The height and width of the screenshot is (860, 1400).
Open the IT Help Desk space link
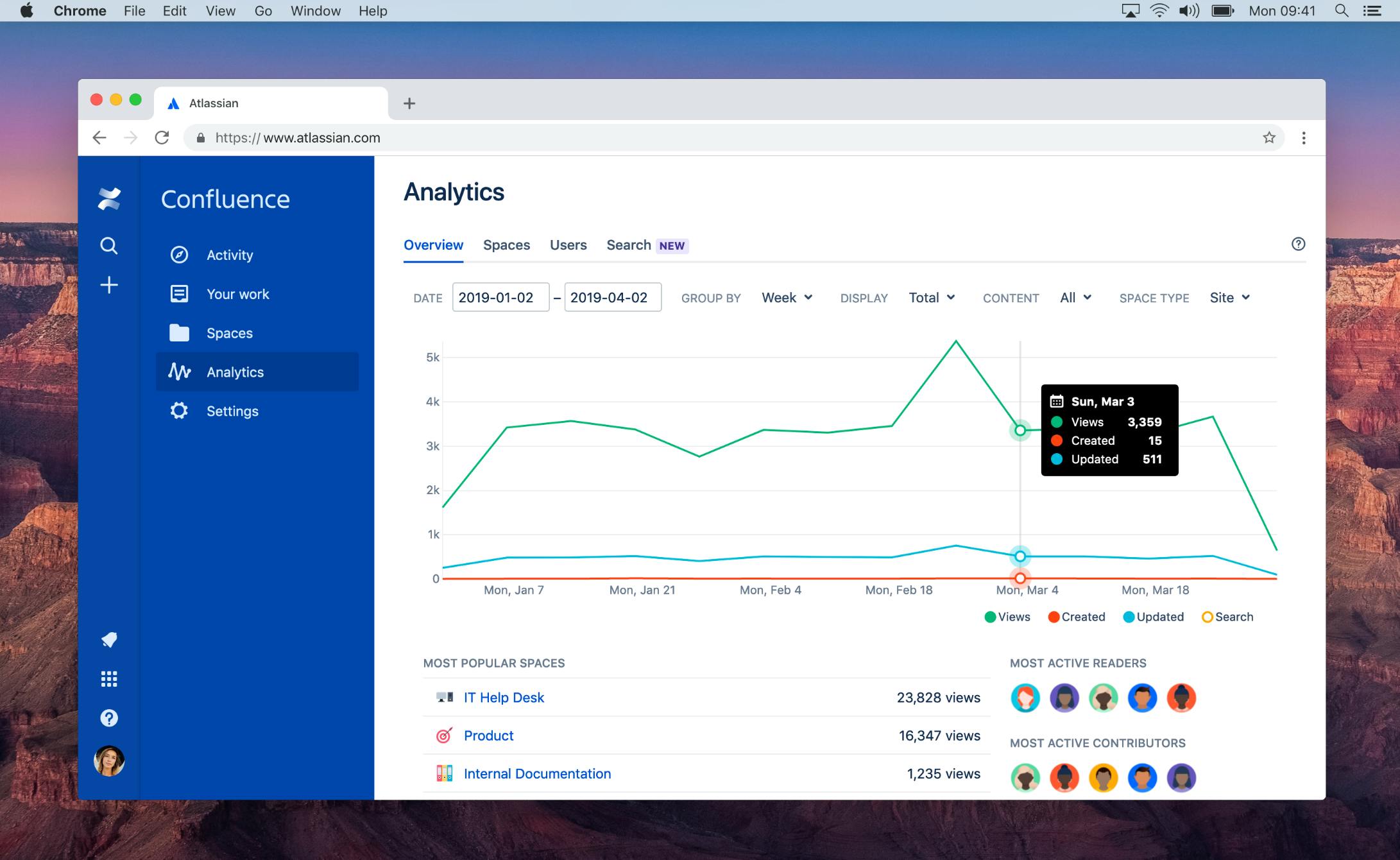[504, 698]
